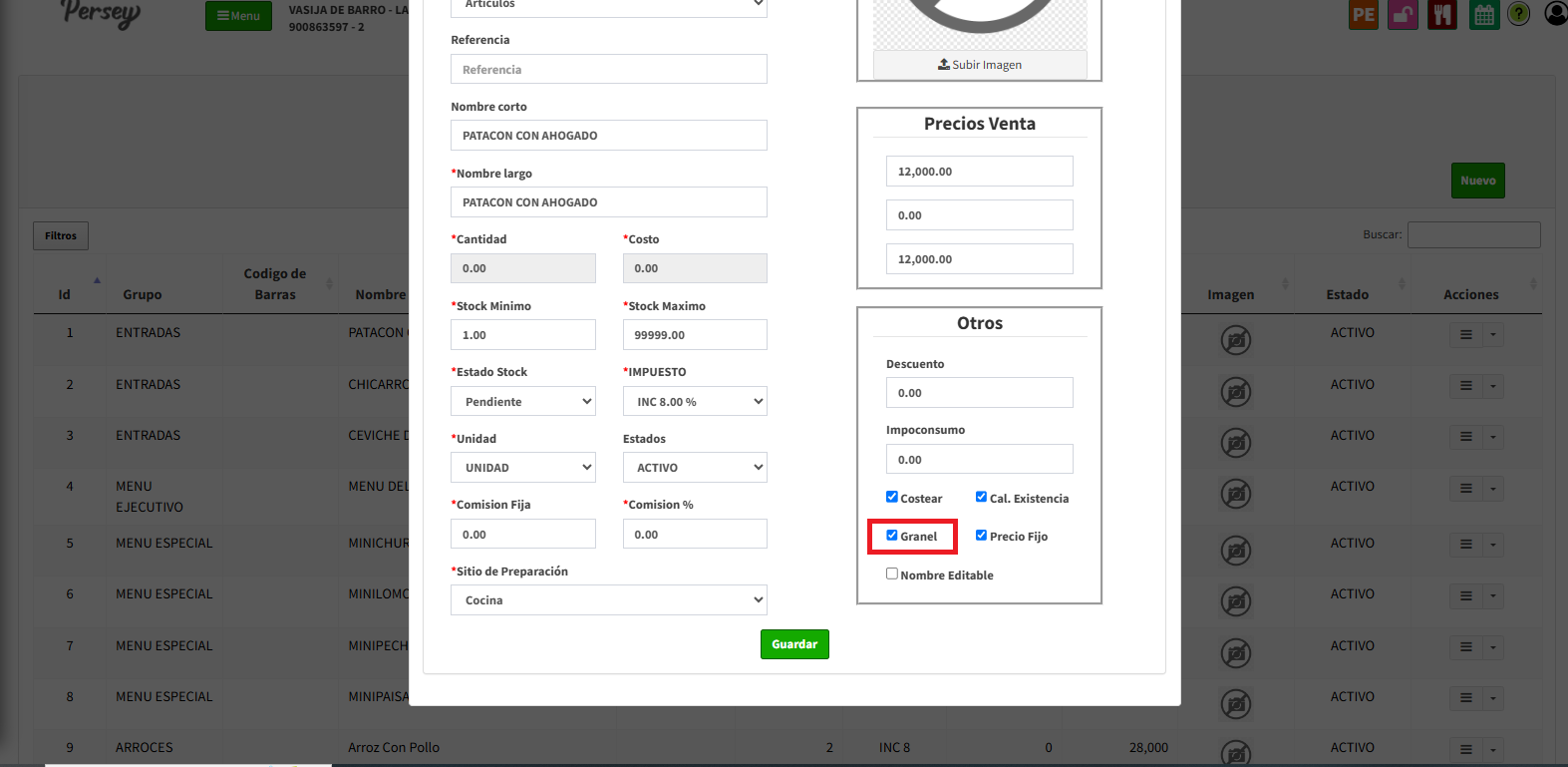Open Sitio de Preparación dropdown

608,600
